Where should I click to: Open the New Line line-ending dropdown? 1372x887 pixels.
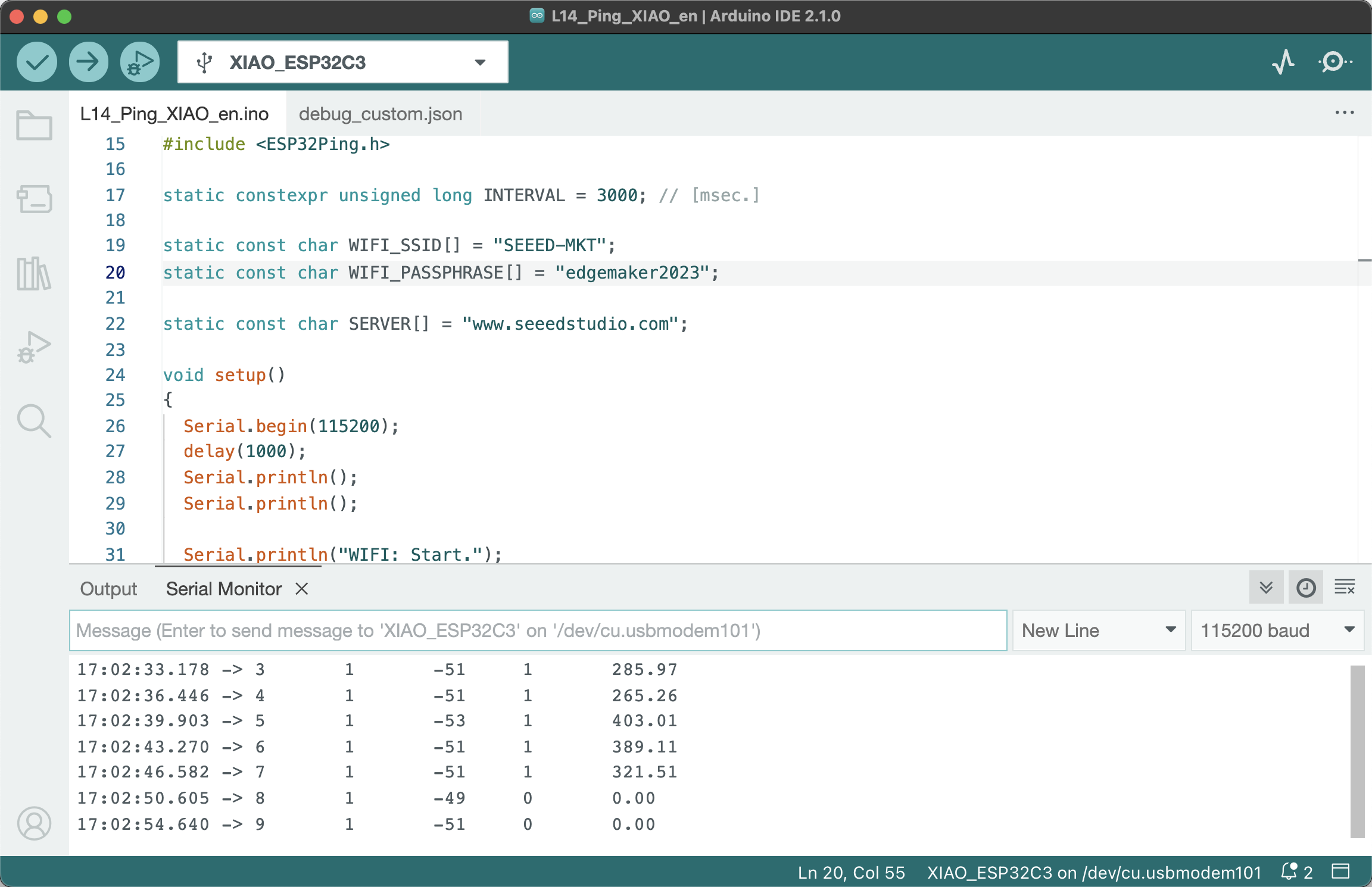tap(1099, 630)
